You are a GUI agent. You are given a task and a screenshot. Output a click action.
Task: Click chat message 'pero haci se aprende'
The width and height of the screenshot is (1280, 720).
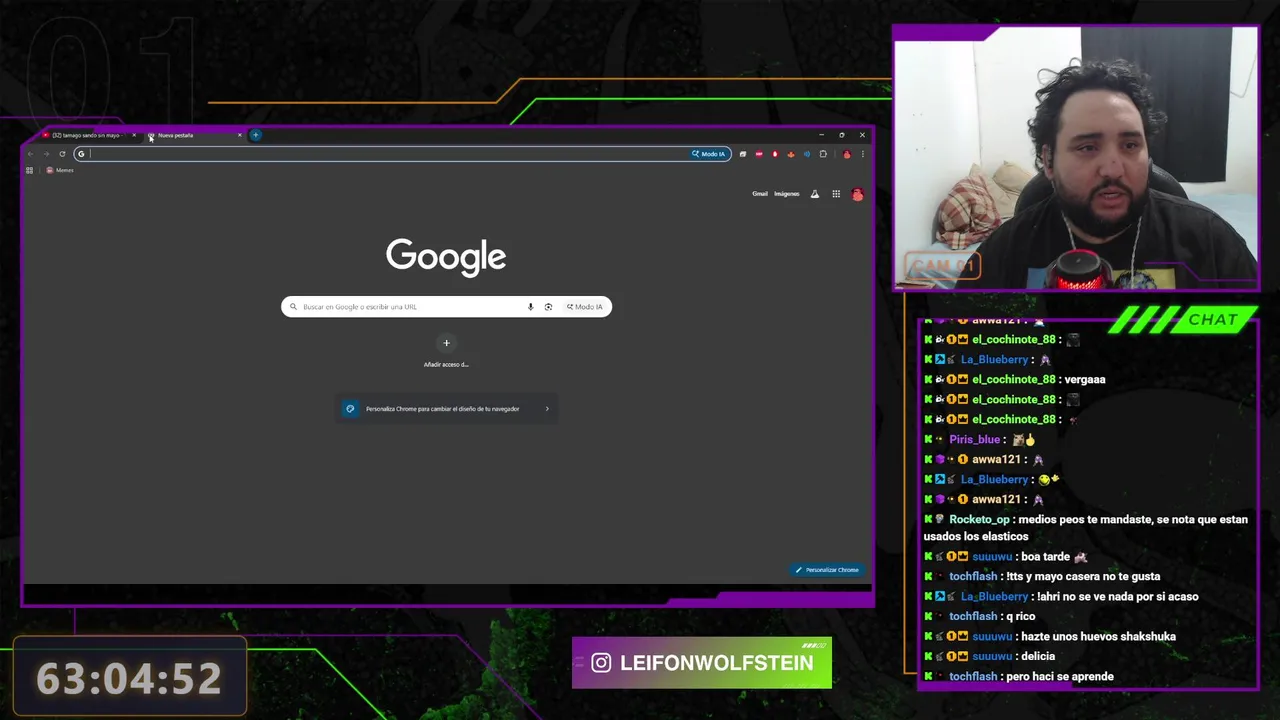pos(1060,676)
